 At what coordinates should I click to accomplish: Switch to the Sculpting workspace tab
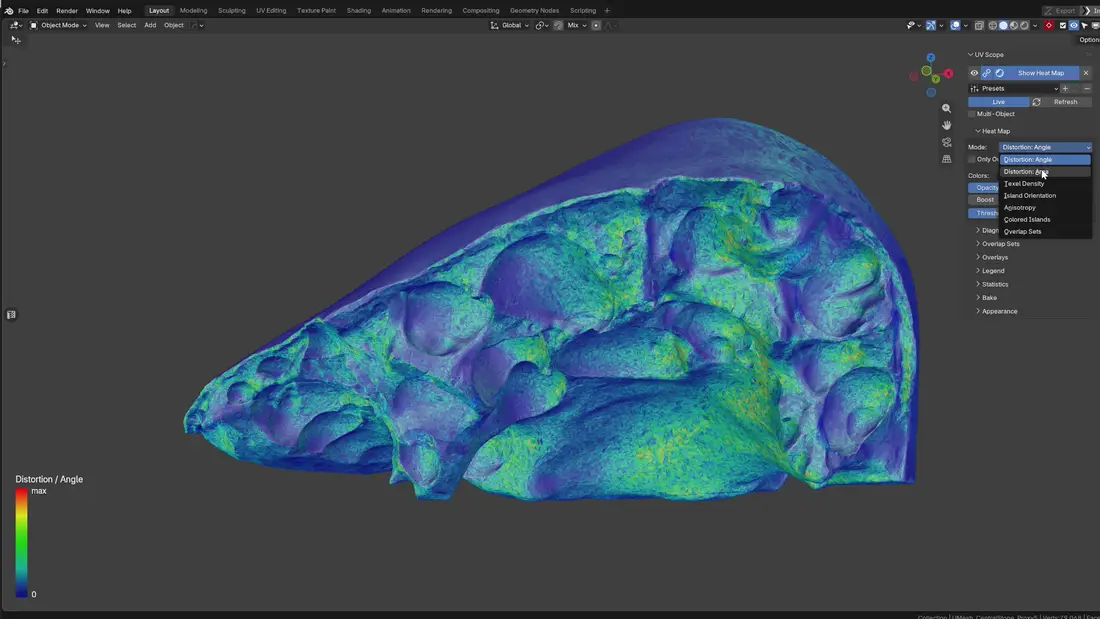pos(232,11)
